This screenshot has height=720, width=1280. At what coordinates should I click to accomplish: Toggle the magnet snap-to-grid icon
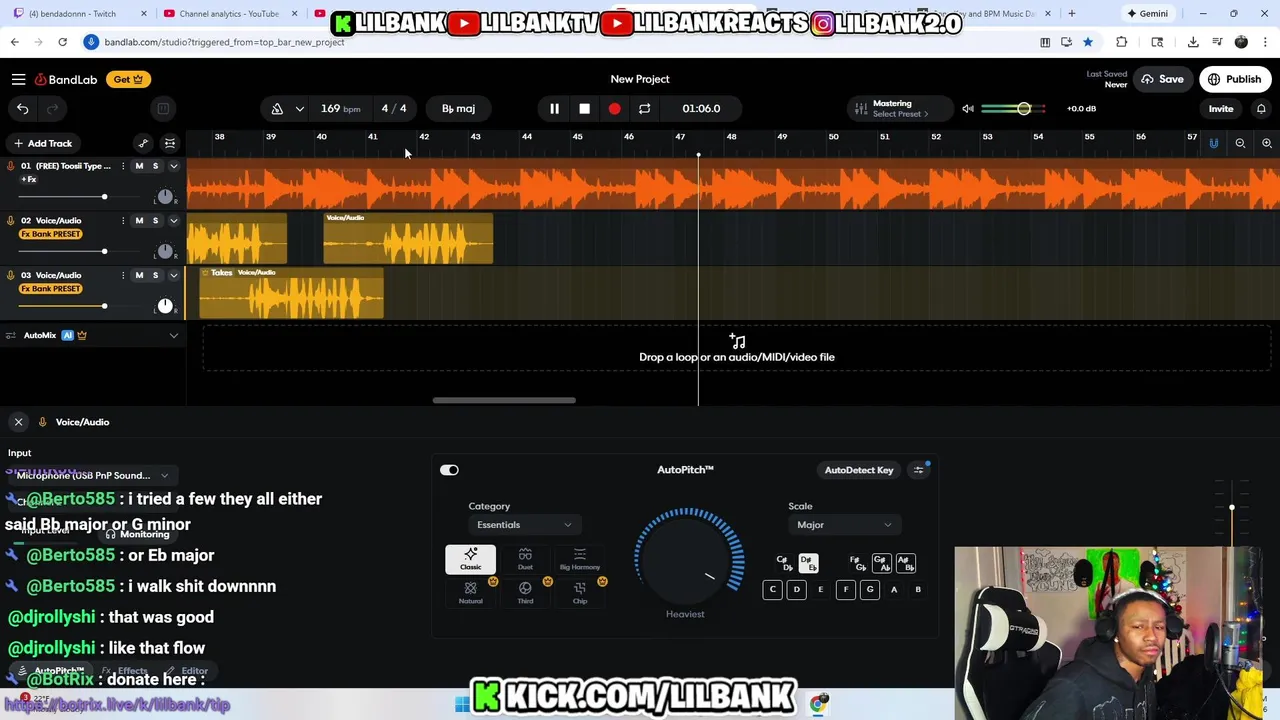[x=1213, y=143]
